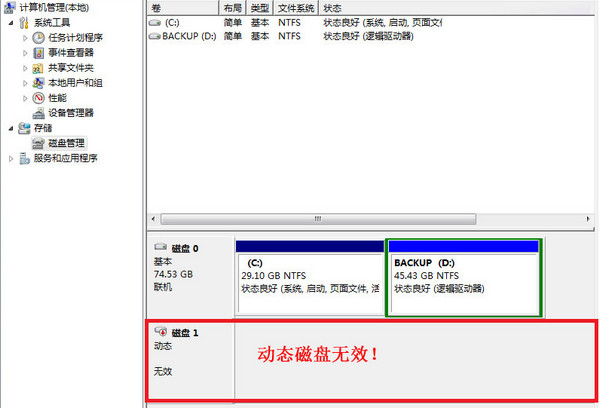The image size is (600, 408).
Task: Select the BACKUP (D:) 45.43 GB partition block
Action: click(x=464, y=278)
